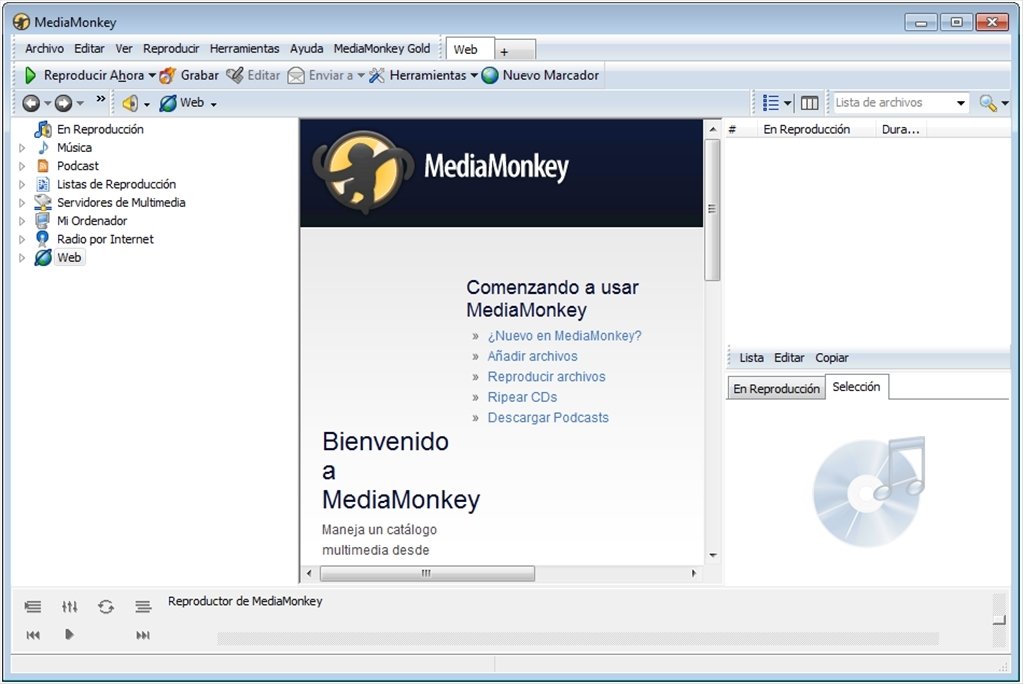1023x684 pixels.
Task: Skip to previous track in player
Action: [x=33, y=635]
